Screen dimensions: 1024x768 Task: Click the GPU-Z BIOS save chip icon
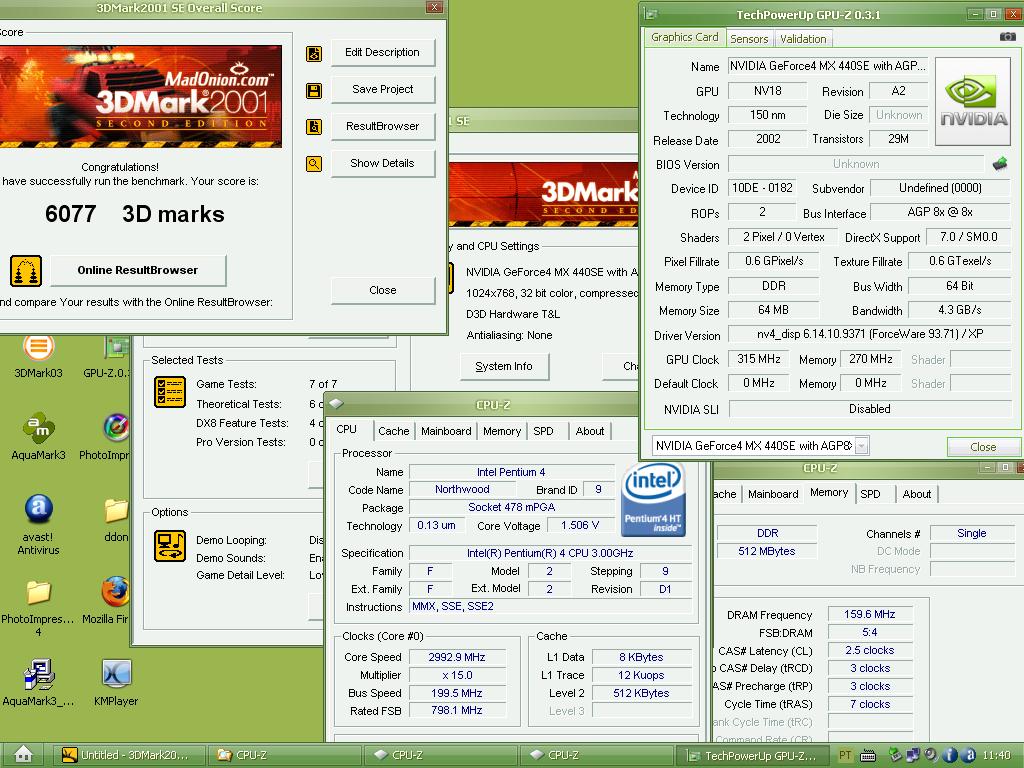[1000, 163]
